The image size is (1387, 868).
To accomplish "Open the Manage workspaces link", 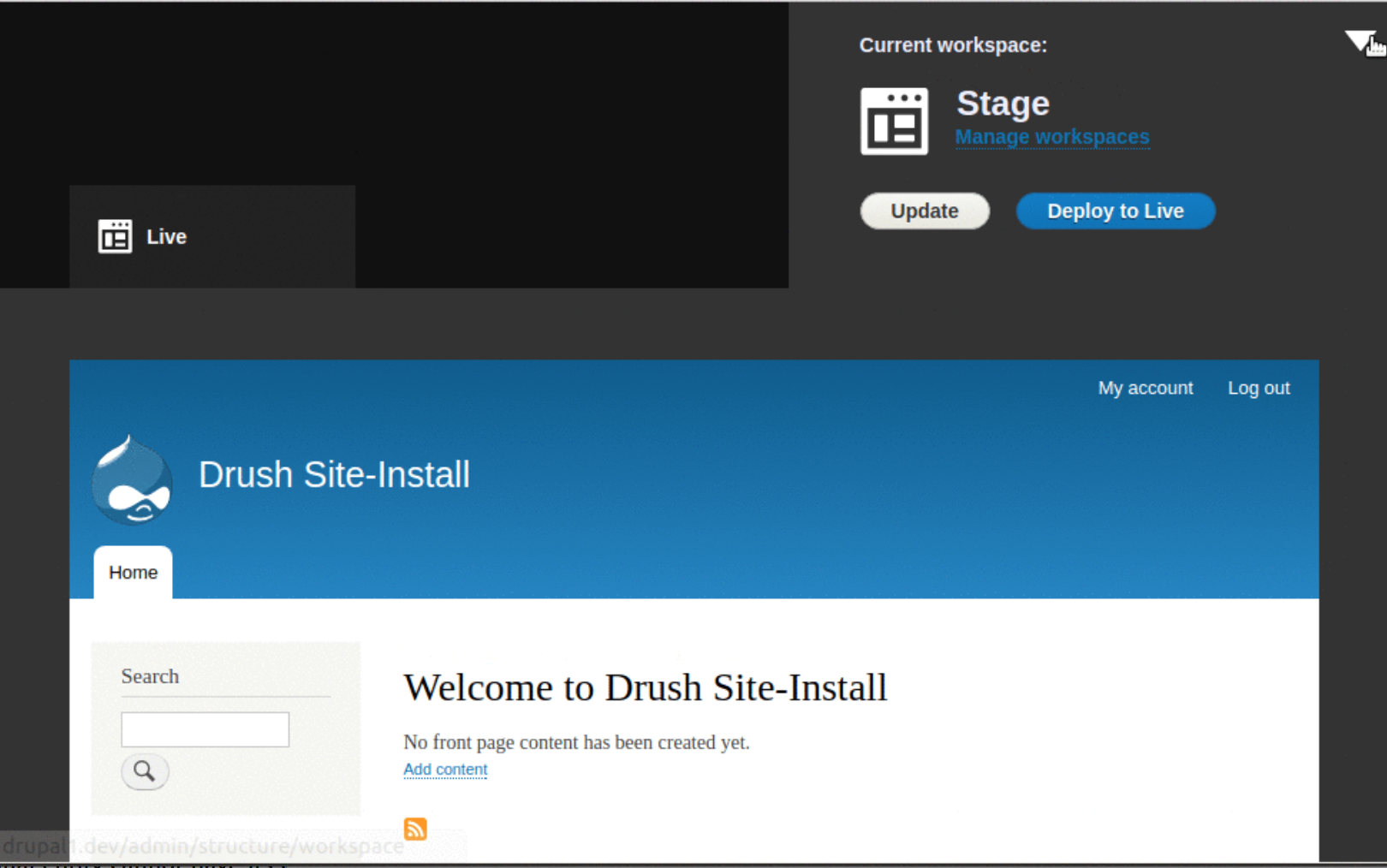I will [x=1052, y=137].
